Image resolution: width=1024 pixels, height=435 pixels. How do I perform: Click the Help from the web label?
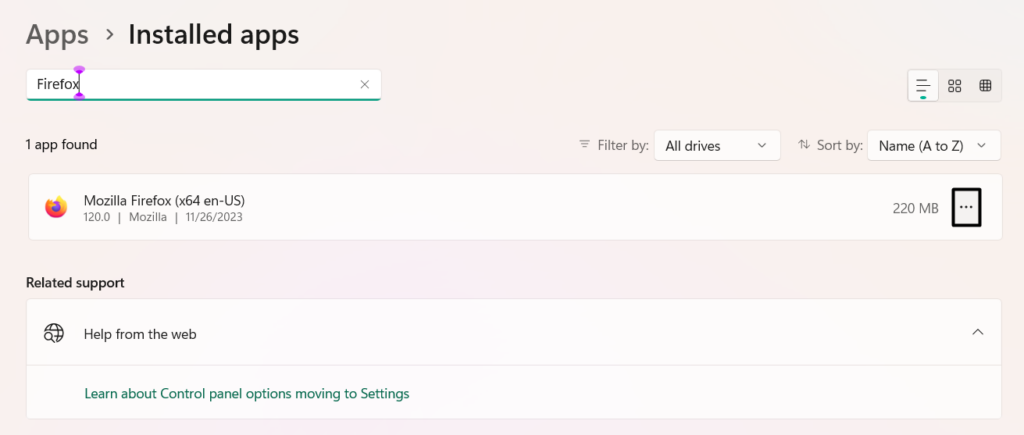coord(140,334)
